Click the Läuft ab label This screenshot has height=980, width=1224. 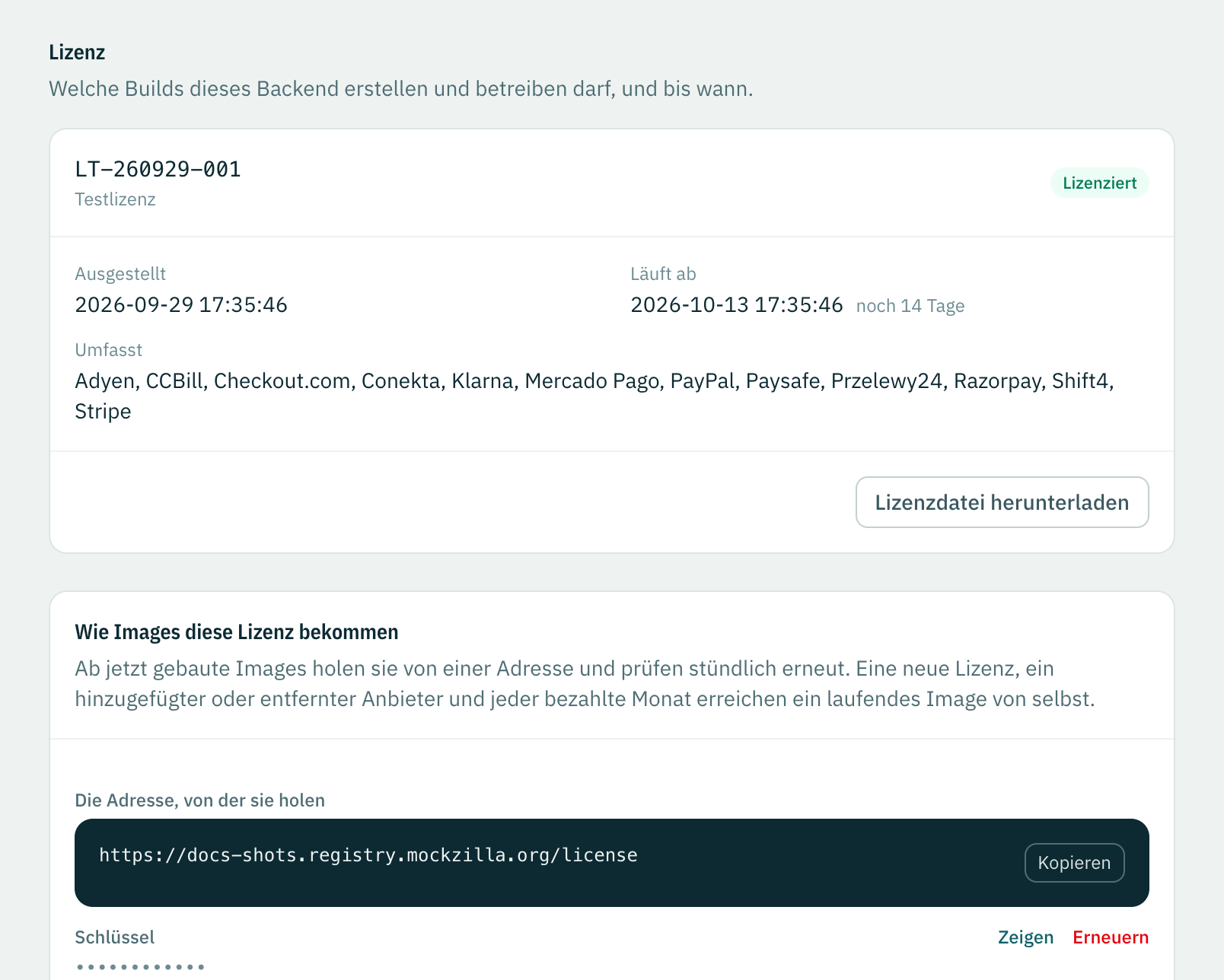click(663, 274)
